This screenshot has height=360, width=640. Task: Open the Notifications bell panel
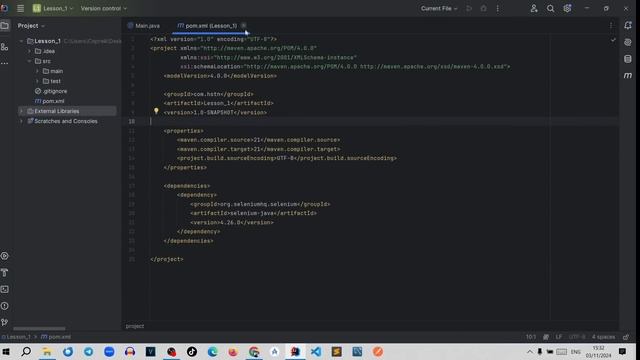[x=628, y=26]
